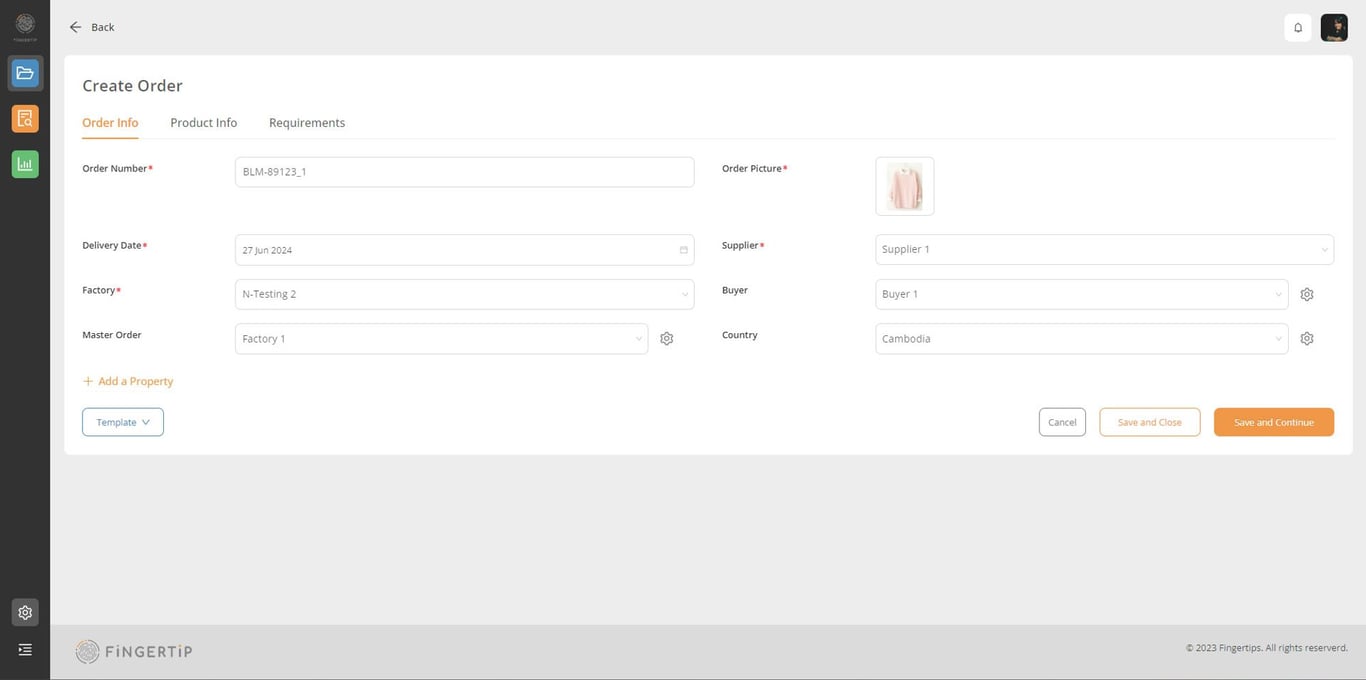Viewport: 1366px width, 680px height.
Task: Click the Order Number label
Action: point(115,168)
